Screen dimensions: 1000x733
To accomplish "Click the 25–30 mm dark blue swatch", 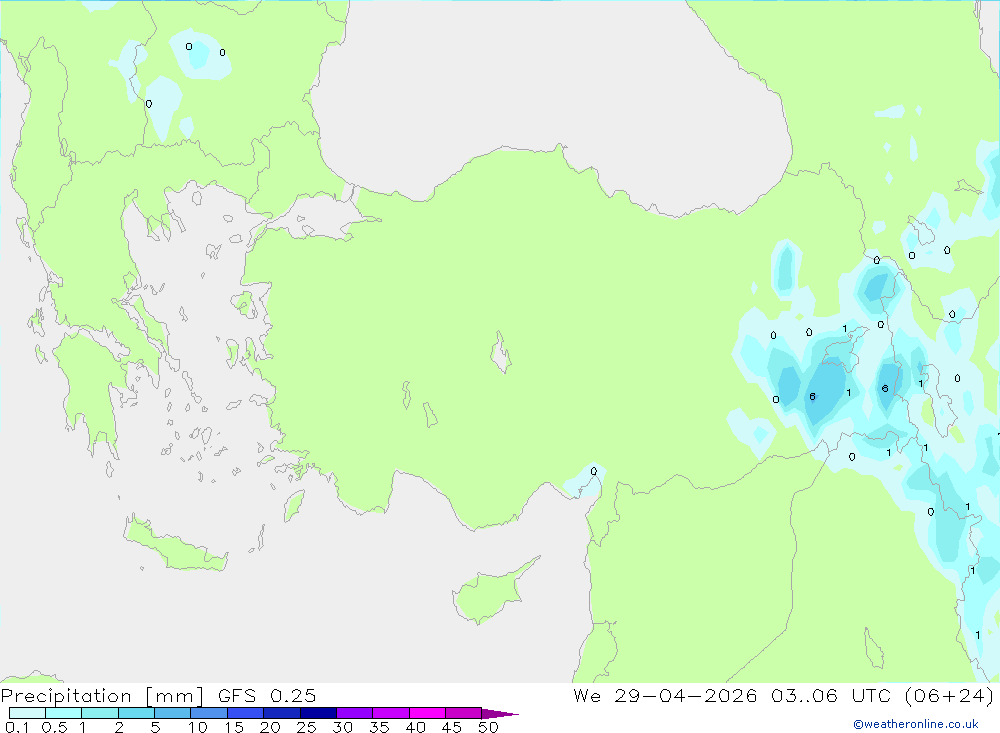I will tap(318, 713).
